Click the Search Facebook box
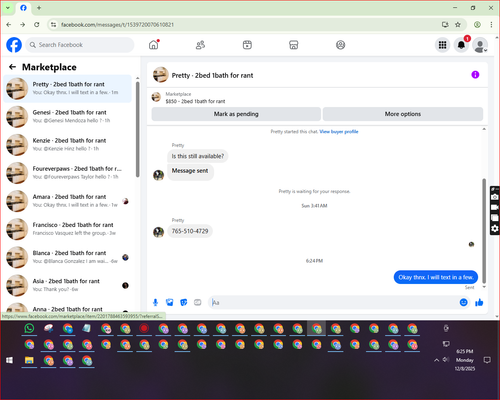The width and height of the screenshot is (500, 400). [x=80, y=45]
